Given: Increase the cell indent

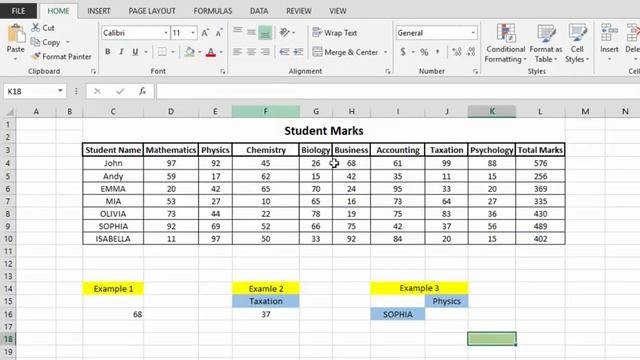Looking at the screenshot, I should tap(298, 52).
